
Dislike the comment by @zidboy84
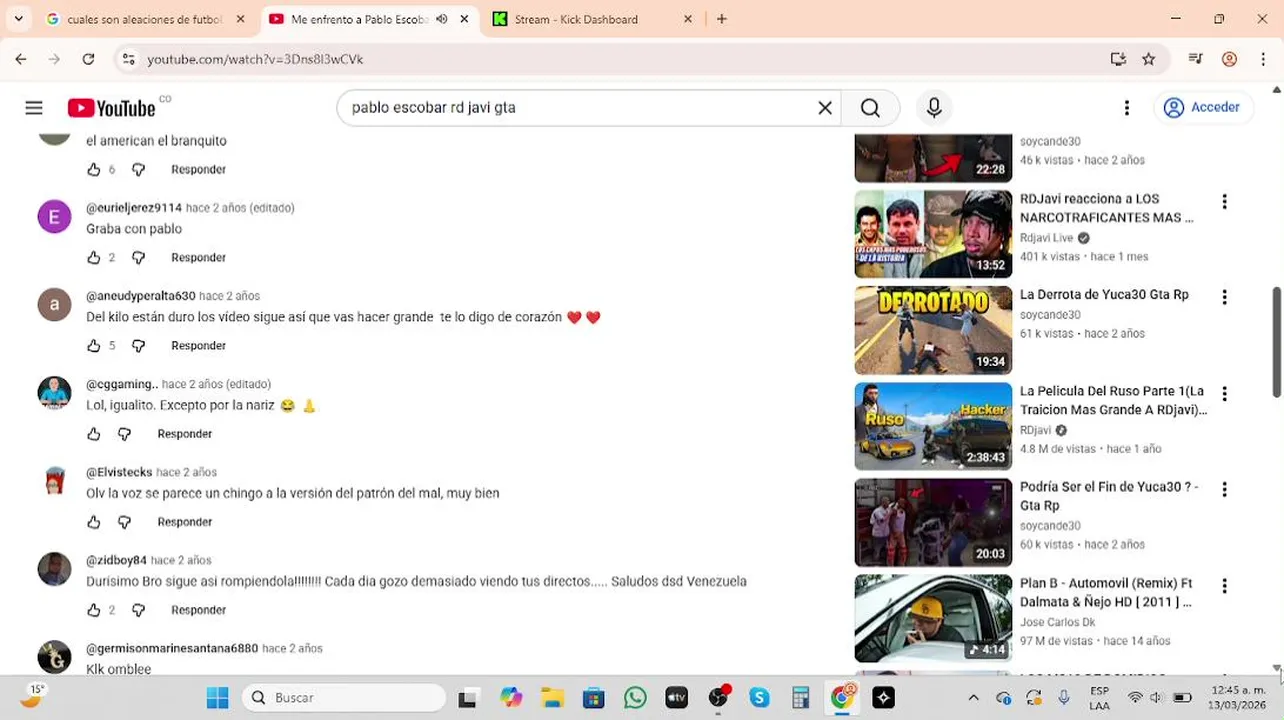(139, 610)
